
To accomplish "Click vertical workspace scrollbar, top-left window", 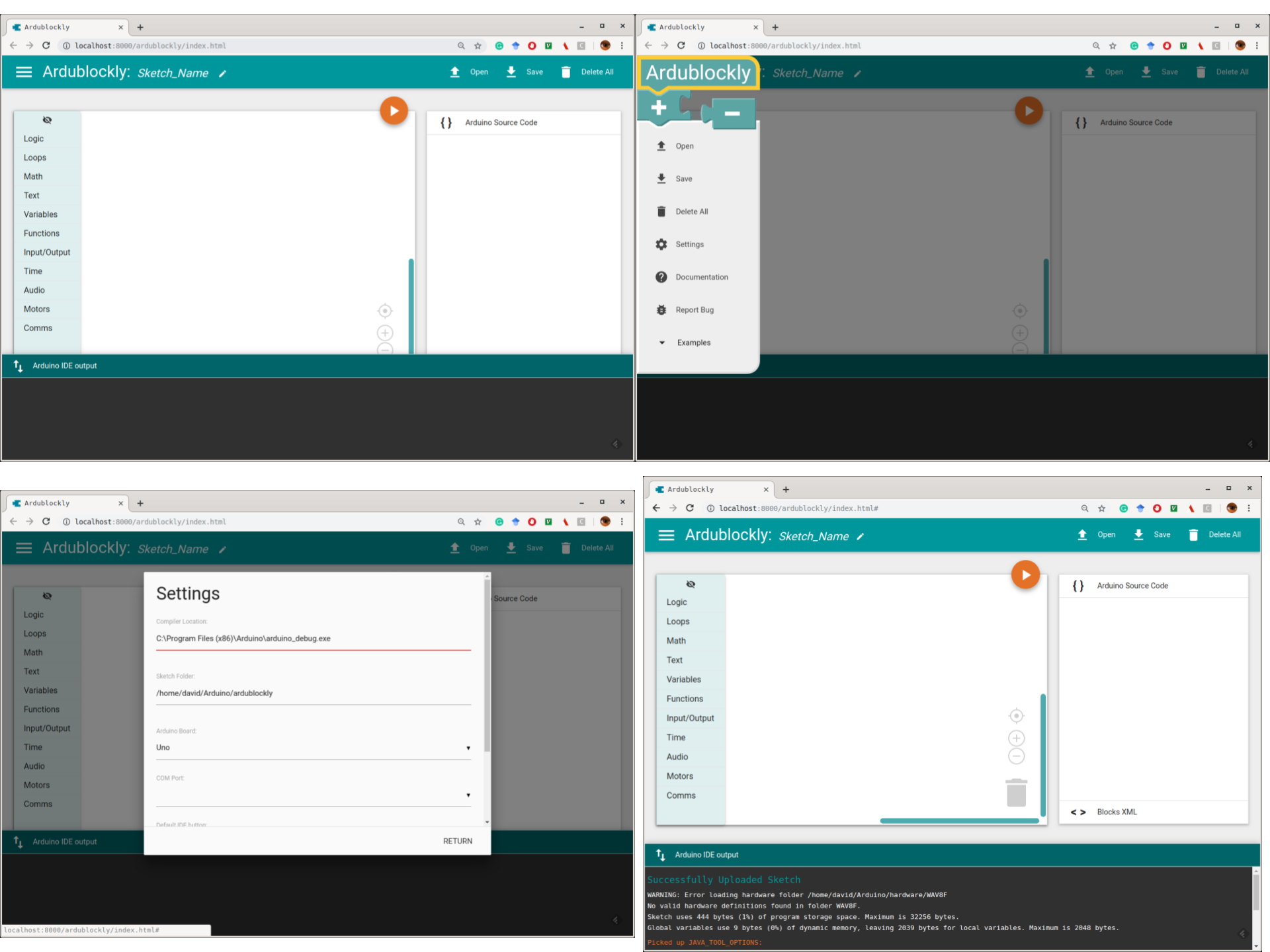I will [x=411, y=305].
